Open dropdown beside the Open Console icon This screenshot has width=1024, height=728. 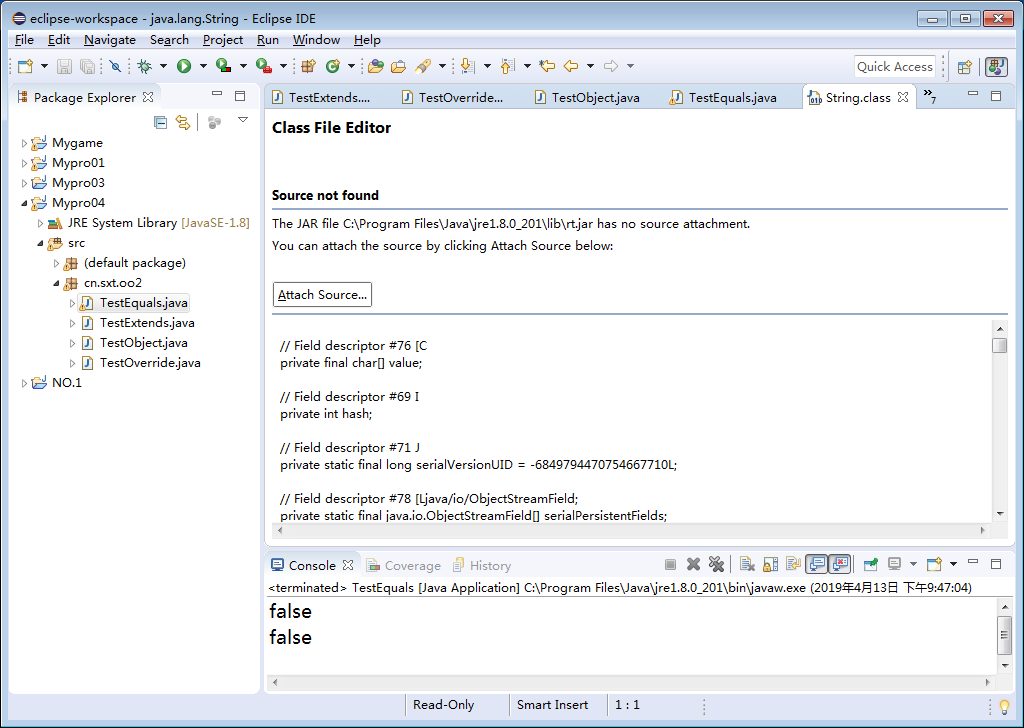pyautogui.click(x=953, y=564)
